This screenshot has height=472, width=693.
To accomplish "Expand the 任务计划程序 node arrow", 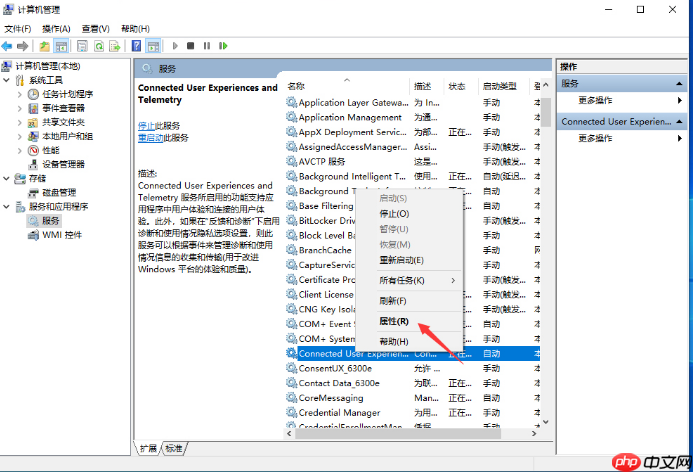I will (x=19, y=94).
